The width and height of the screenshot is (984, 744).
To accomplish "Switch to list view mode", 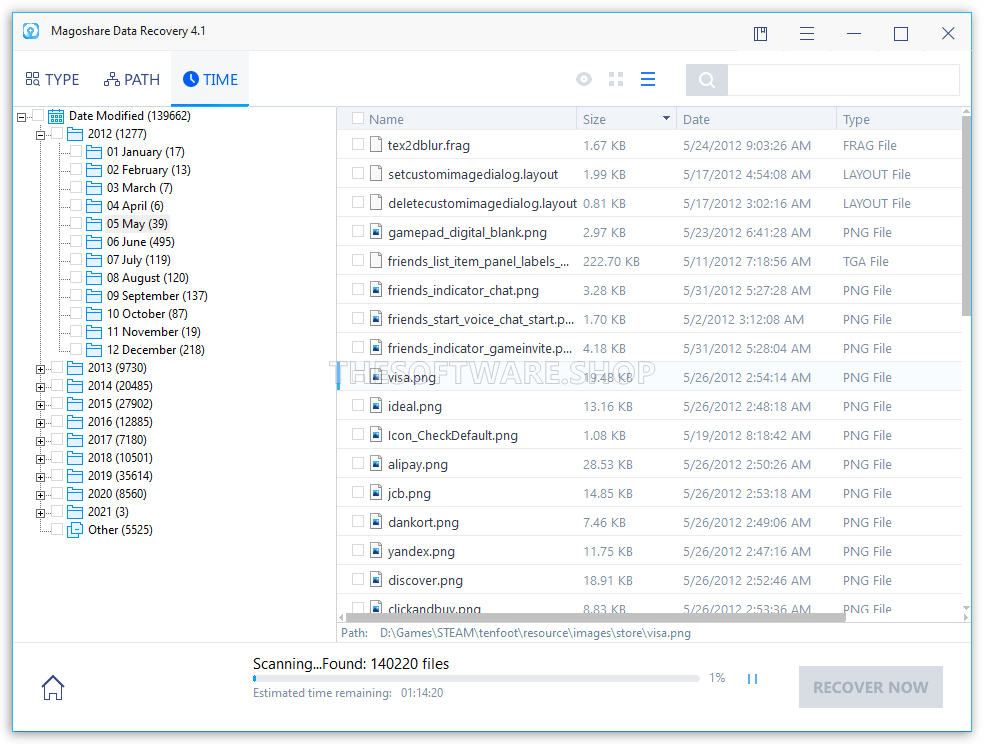I will pyautogui.click(x=648, y=79).
